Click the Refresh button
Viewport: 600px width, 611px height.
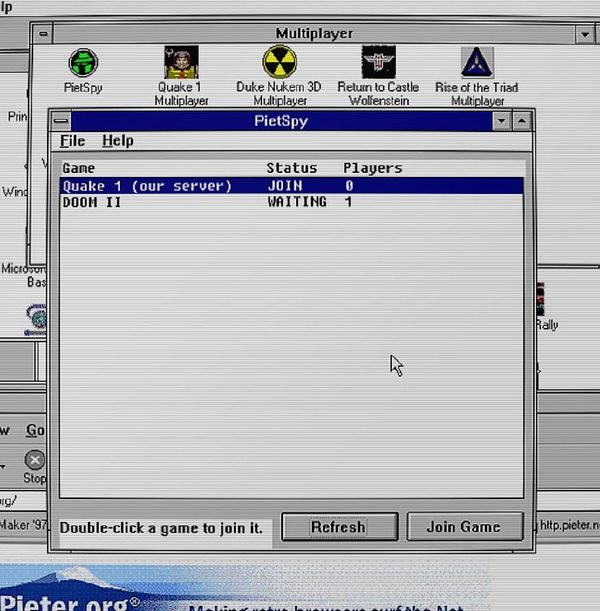tap(340, 527)
